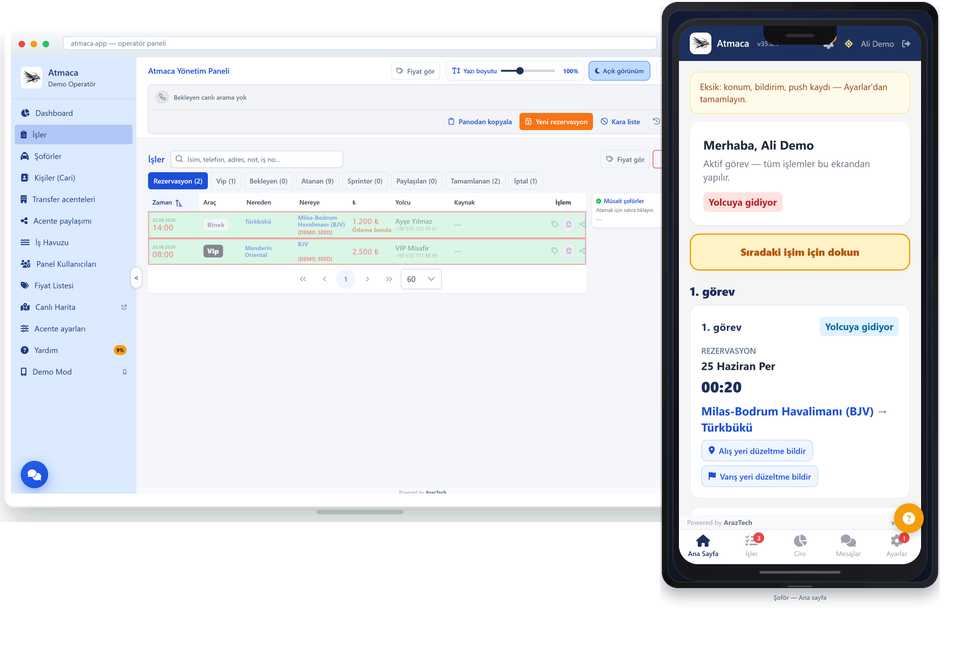
Task: Toggle Zaman column sort order
Action: tap(179, 203)
